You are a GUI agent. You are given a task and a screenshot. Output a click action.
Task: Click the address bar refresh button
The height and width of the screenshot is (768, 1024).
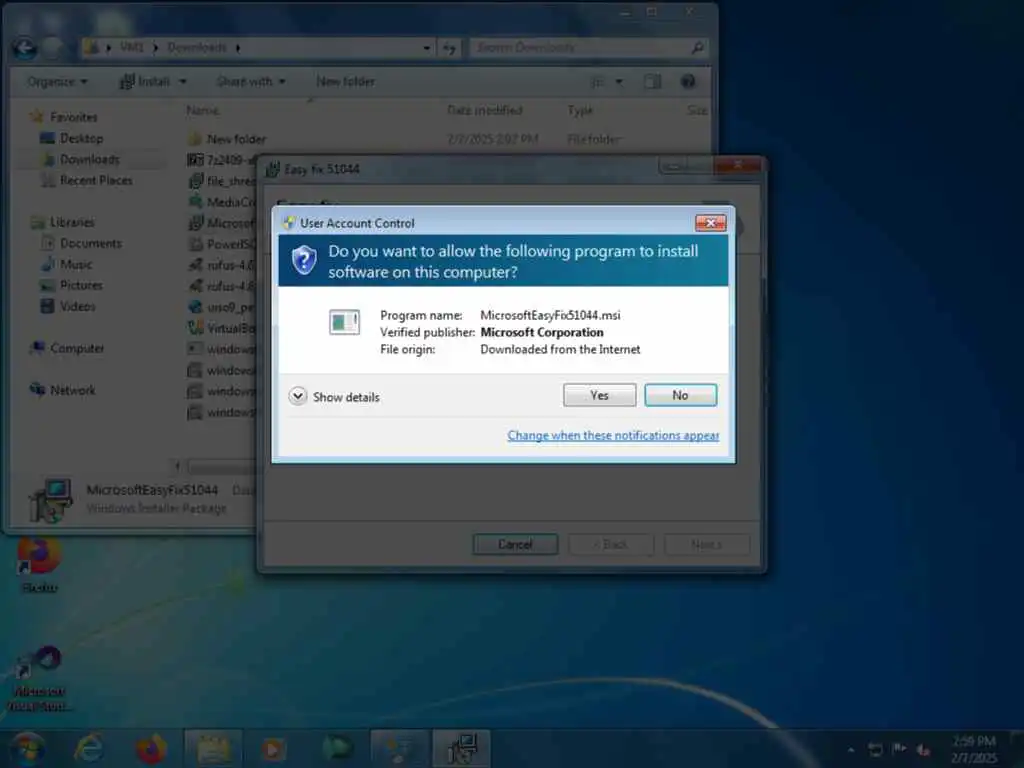(x=449, y=48)
